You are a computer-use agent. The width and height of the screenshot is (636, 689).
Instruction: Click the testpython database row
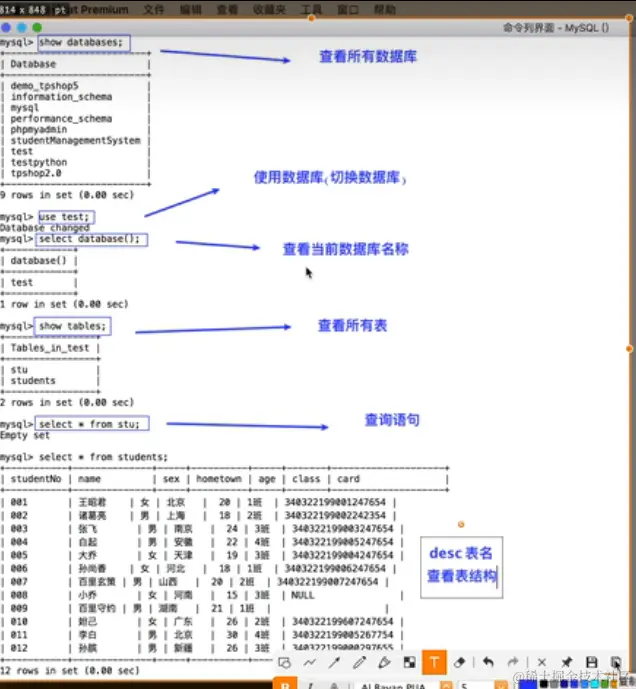[39, 162]
